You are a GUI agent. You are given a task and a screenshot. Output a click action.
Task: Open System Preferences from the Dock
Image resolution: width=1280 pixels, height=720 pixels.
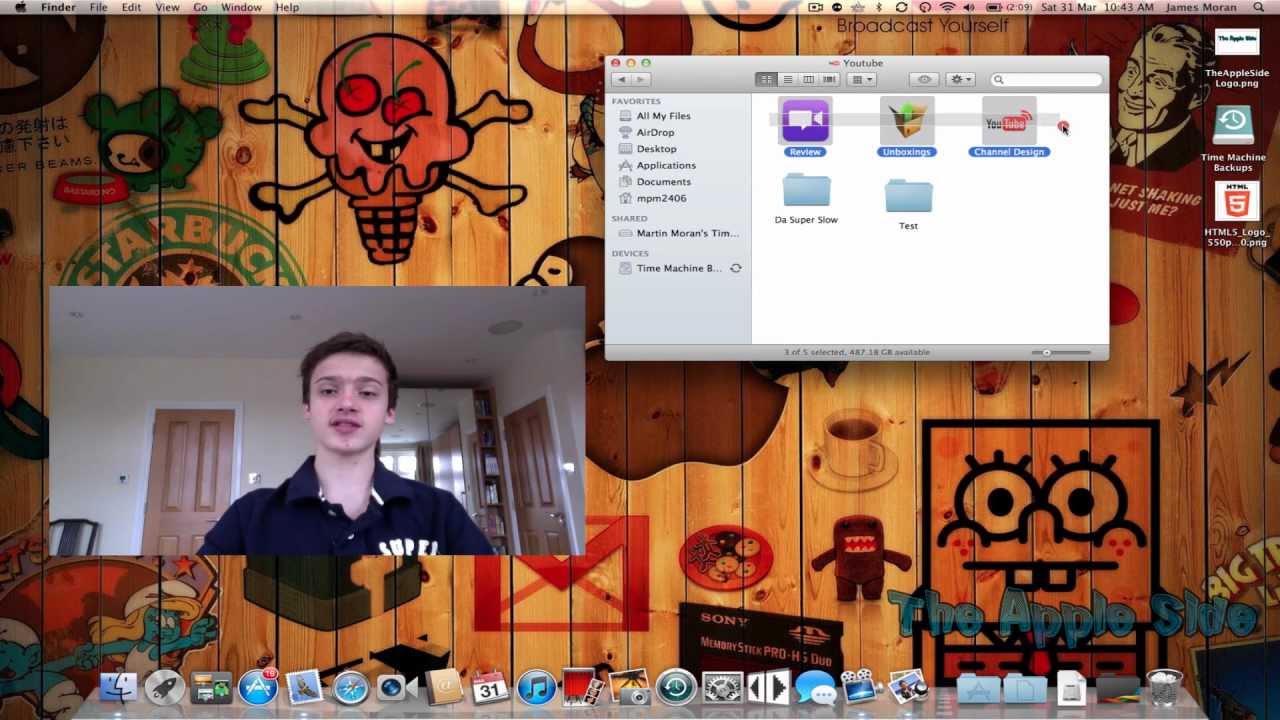tap(723, 687)
